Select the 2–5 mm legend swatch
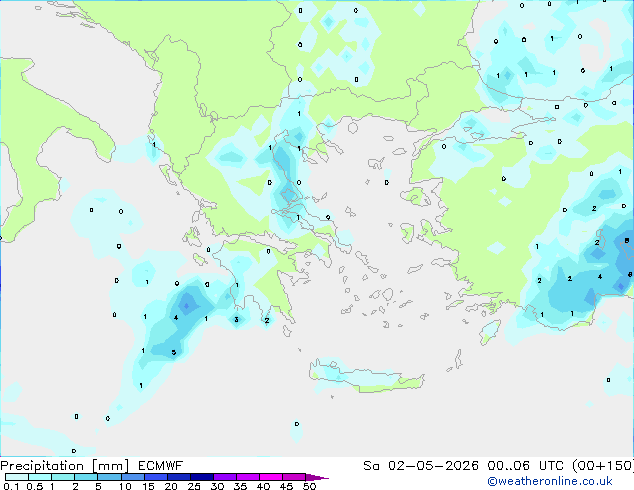Screen dimensions: 634x490 pyautogui.click(x=86, y=477)
